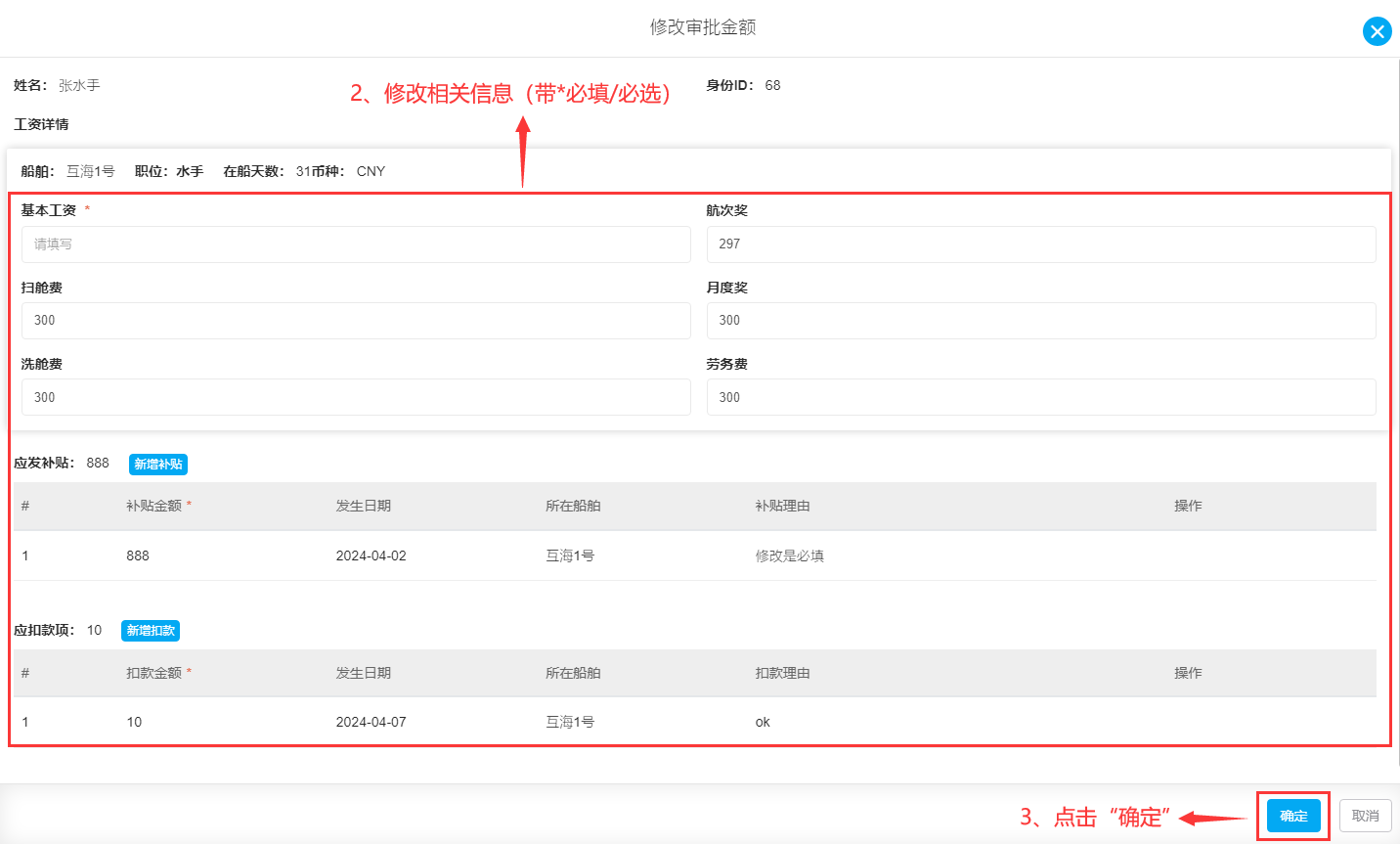Select the 月度奖 input field
1400x844 pixels.
(1041, 321)
